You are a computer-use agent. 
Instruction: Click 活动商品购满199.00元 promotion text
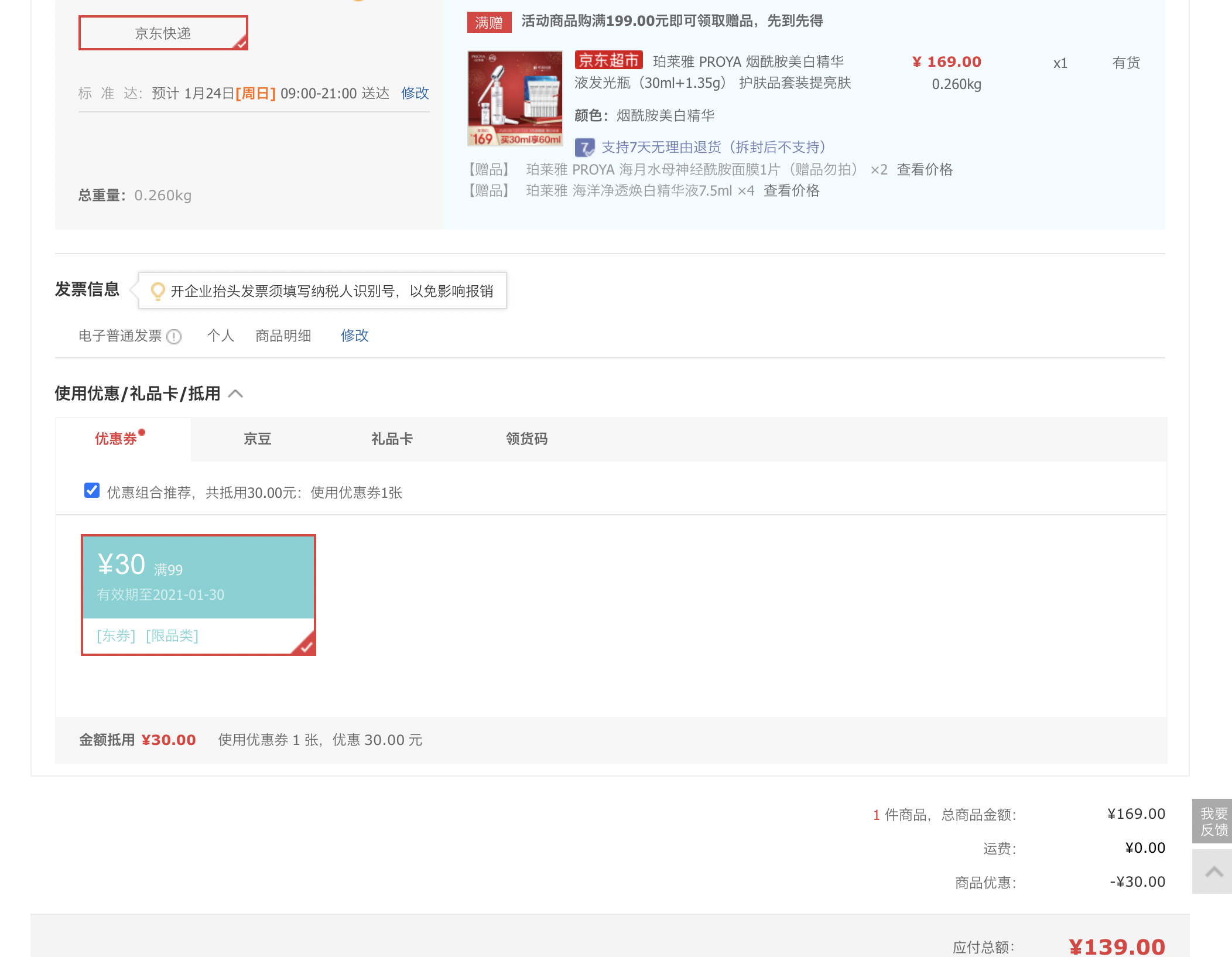(672, 21)
